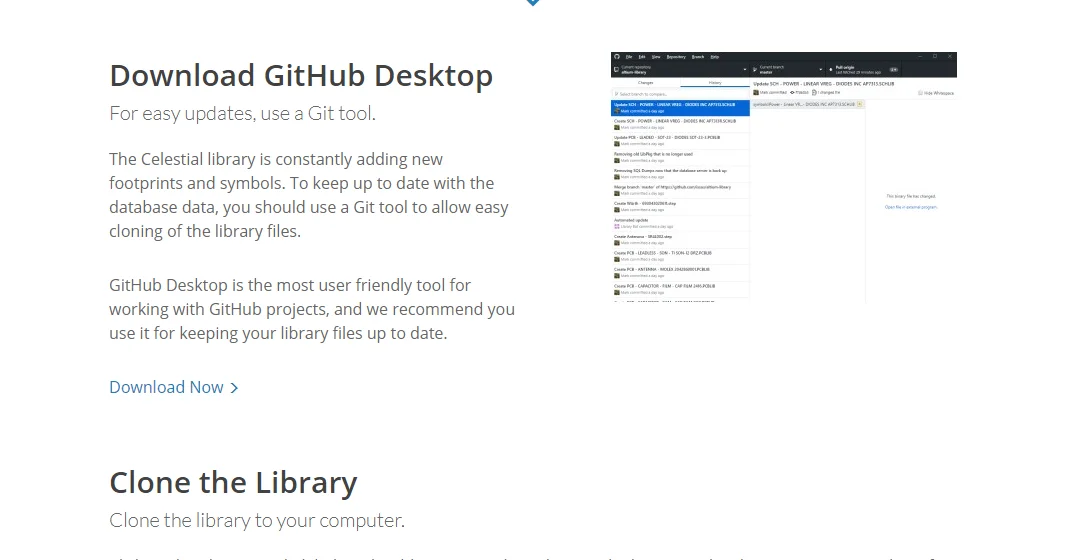Toggle the Hide Whitespace checkbox
The image size is (1066, 560).
pos(921,92)
